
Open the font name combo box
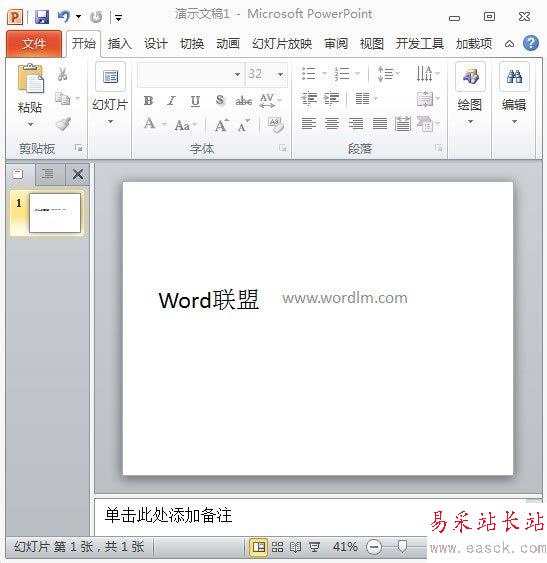[191, 74]
